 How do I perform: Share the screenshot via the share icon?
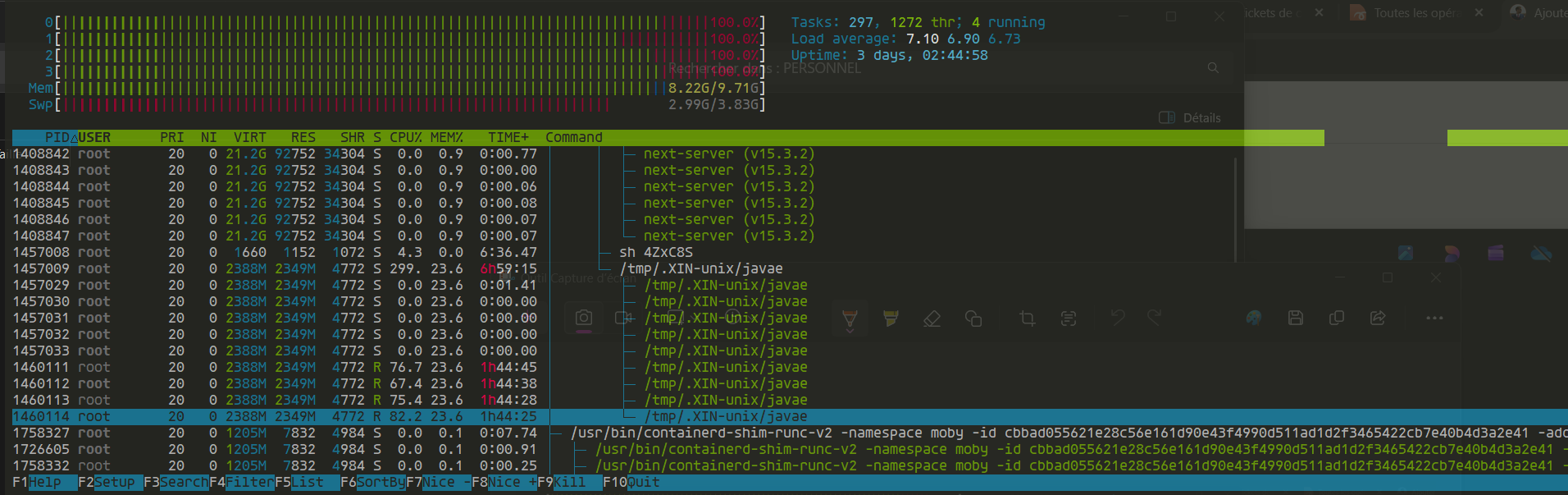(x=1378, y=319)
